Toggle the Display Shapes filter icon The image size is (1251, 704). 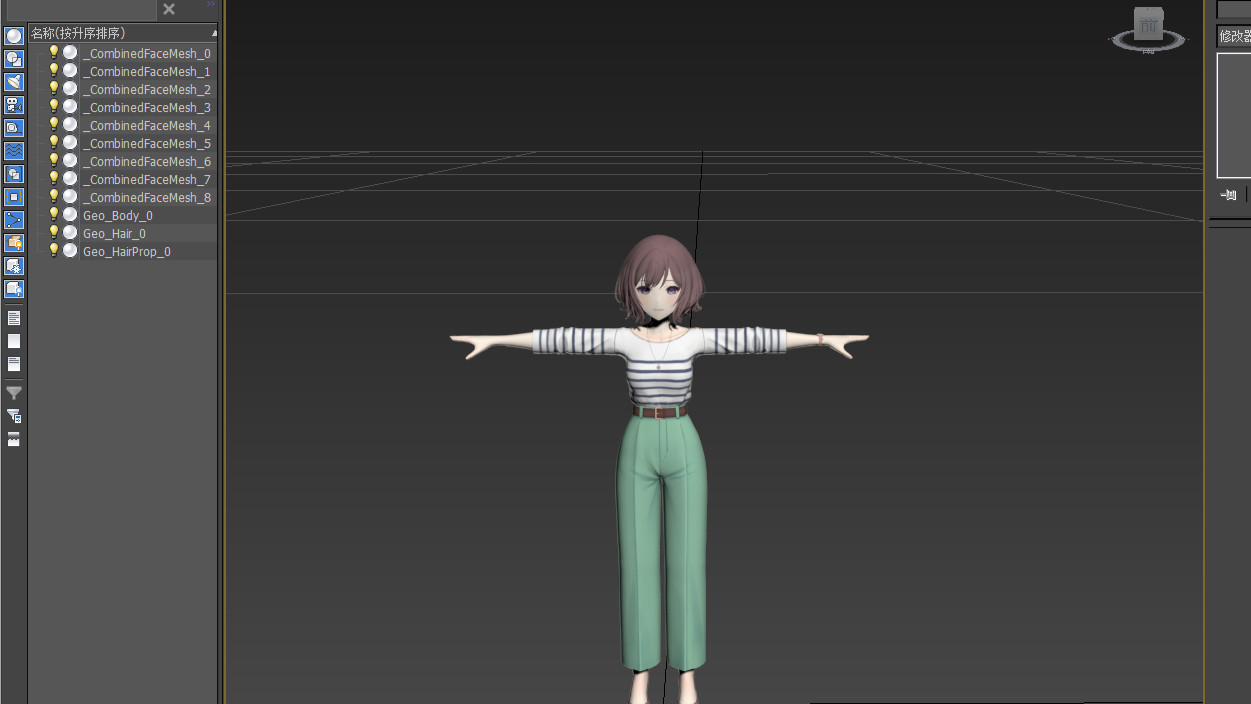tap(14, 59)
